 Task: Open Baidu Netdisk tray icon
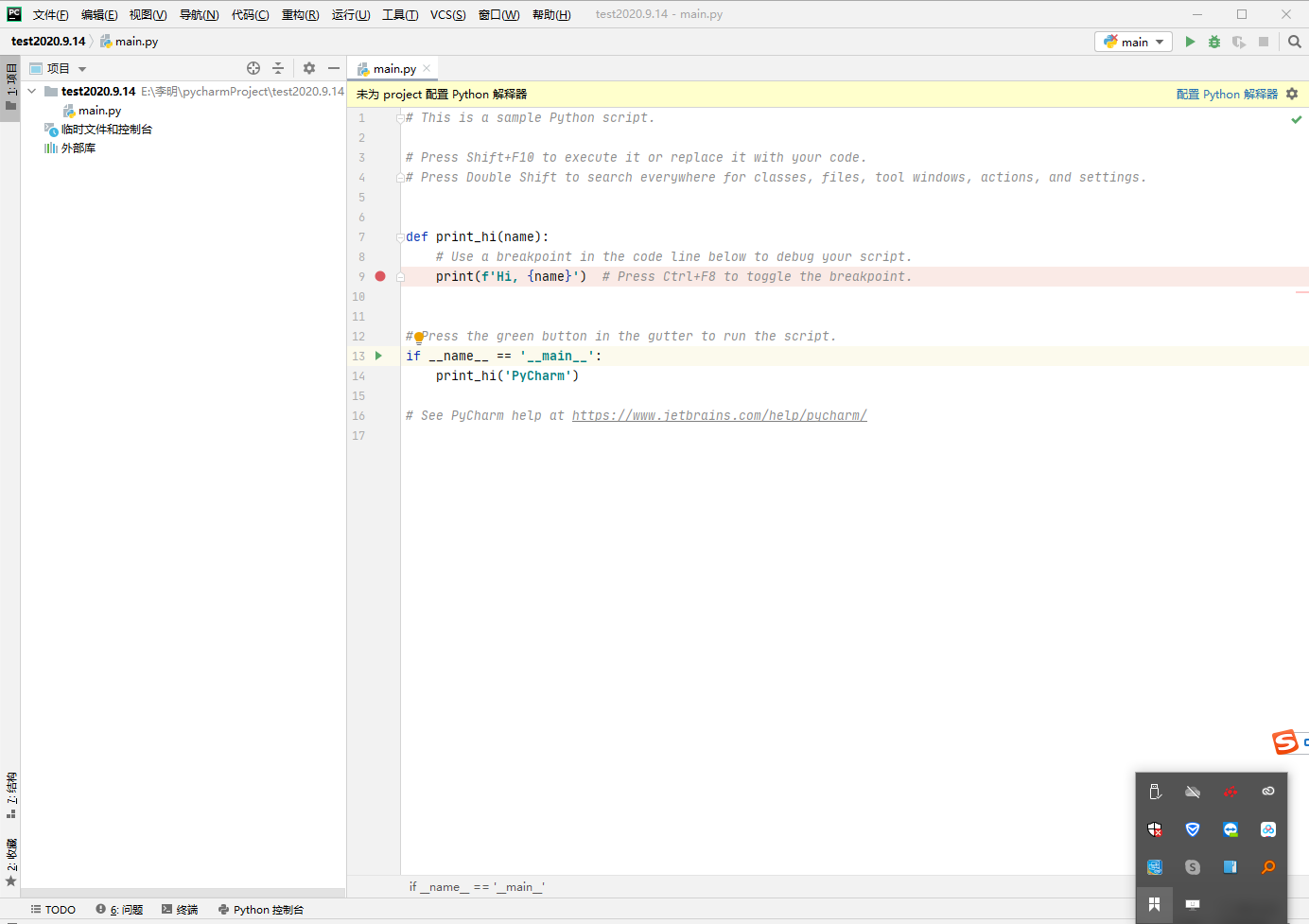tap(1268, 829)
